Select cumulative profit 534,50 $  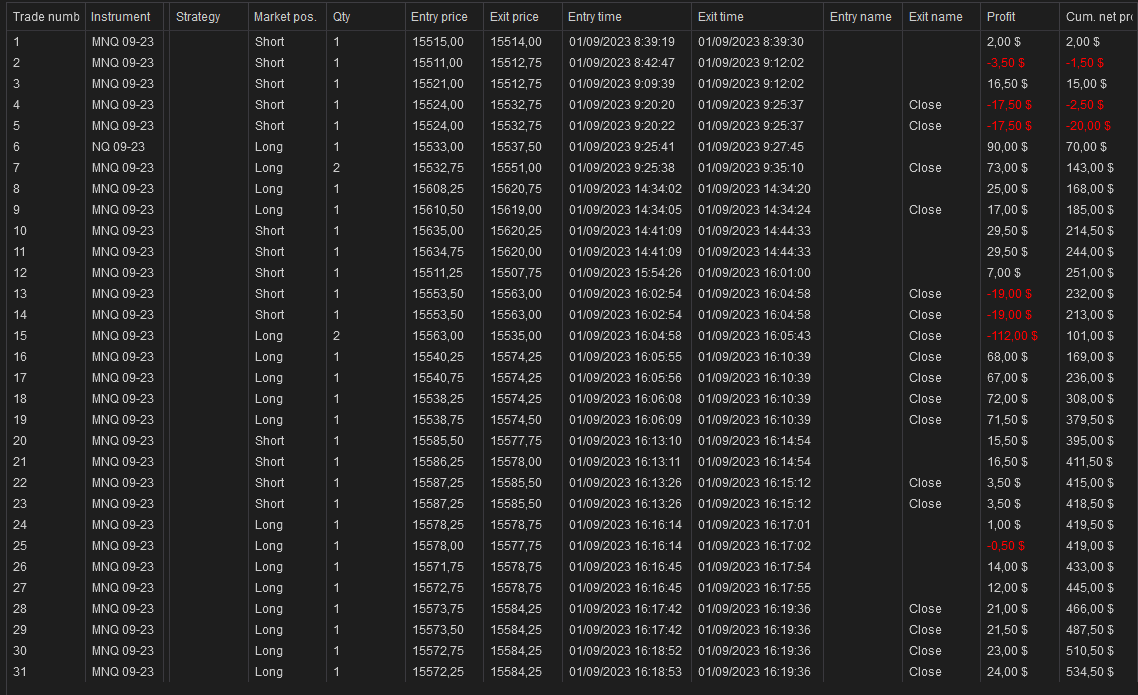tap(1089, 672)
